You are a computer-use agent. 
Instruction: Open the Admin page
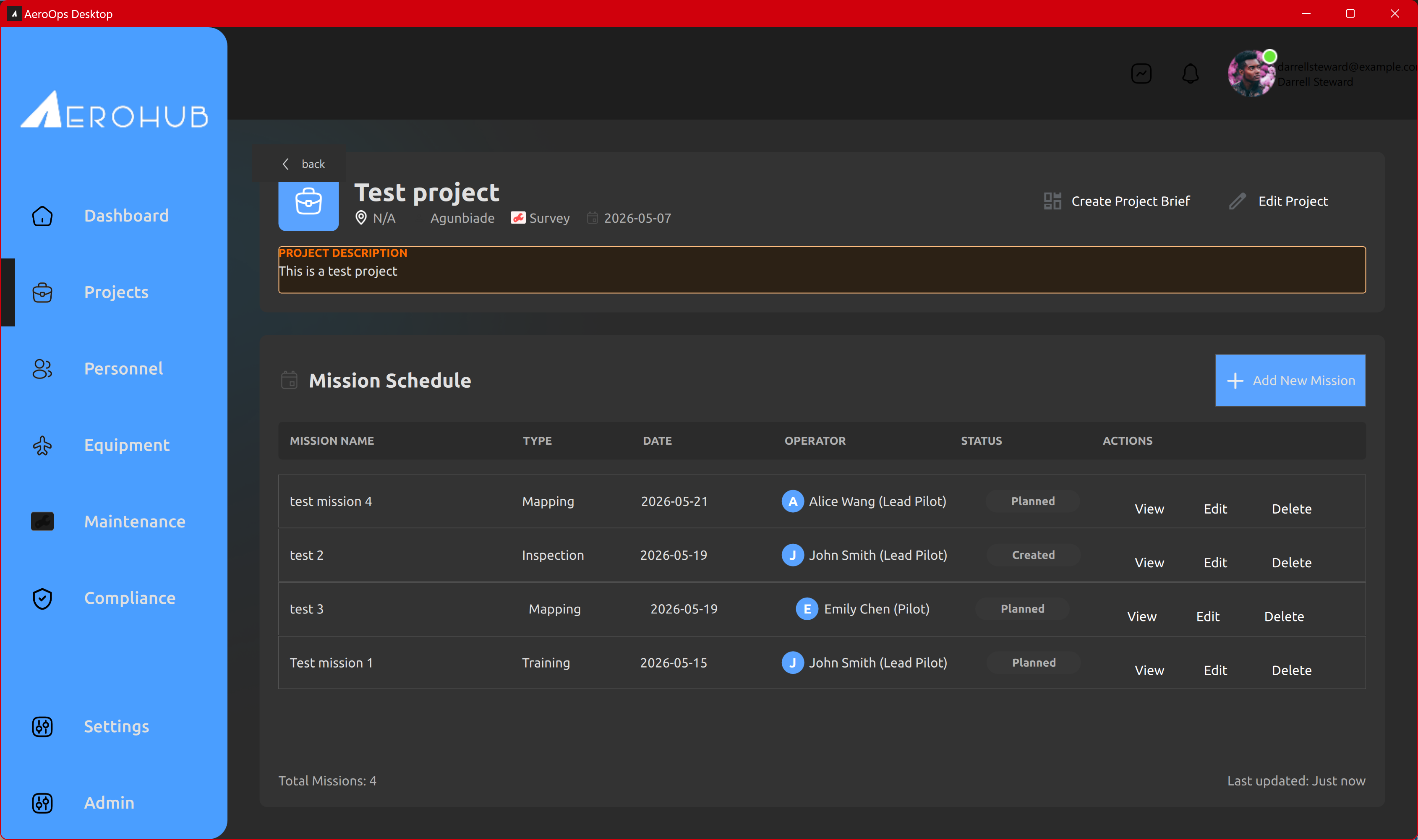[109, 803]
